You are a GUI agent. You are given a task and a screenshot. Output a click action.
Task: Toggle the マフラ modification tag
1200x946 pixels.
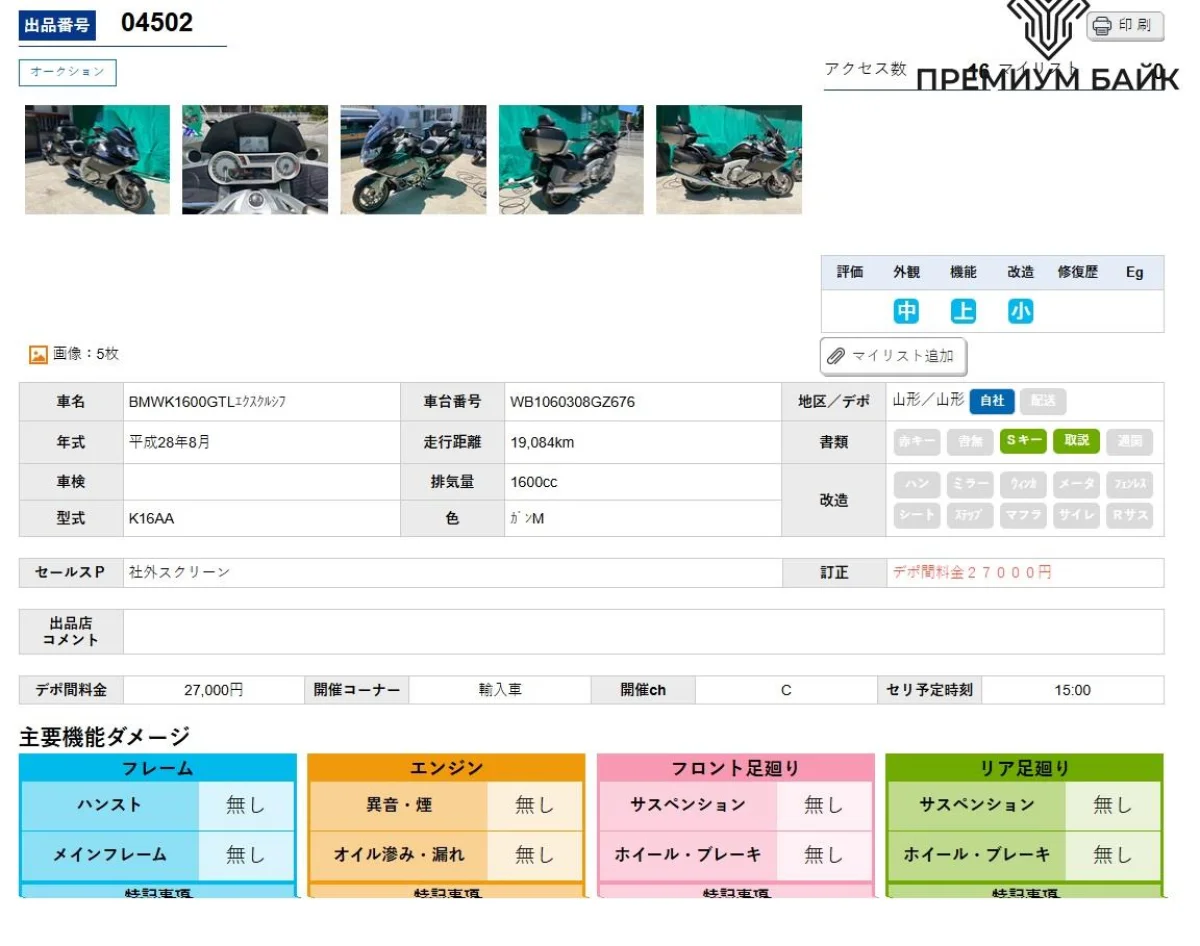point(1023,516)
